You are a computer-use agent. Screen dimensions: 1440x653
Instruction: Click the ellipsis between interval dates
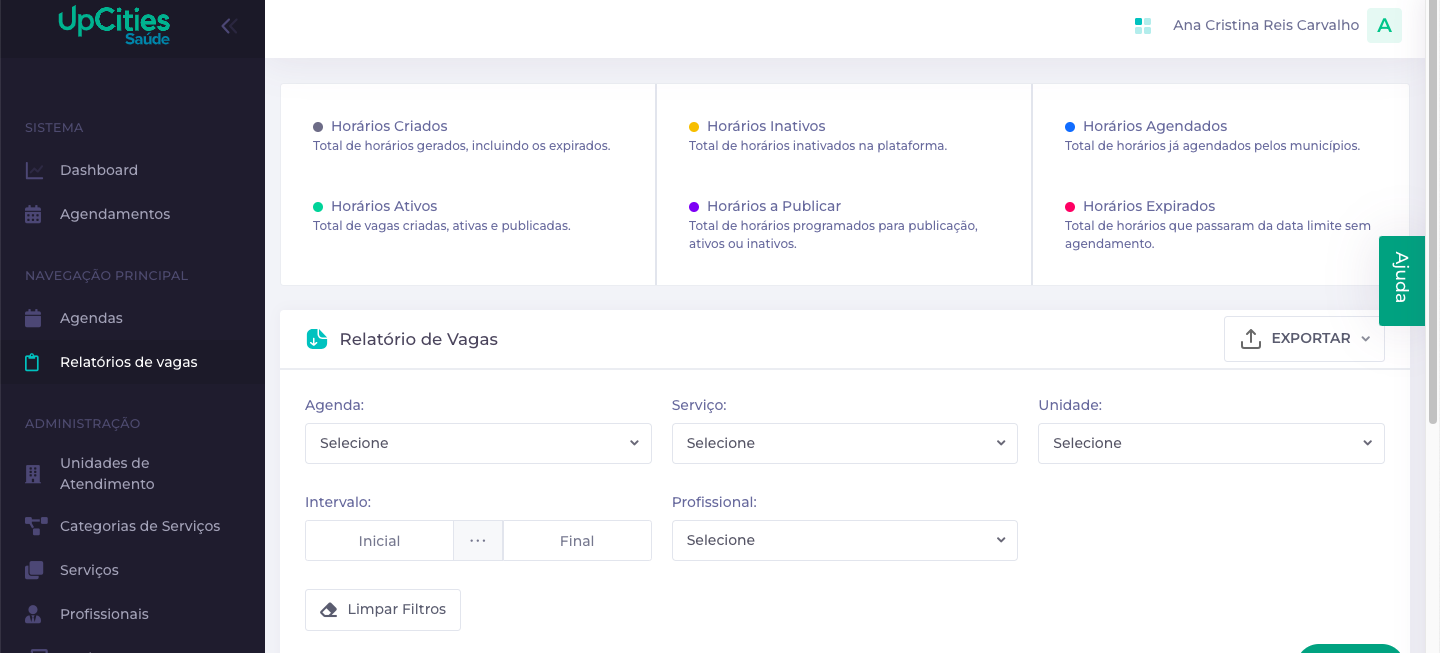pyautogui.click(x=478, y=540)
